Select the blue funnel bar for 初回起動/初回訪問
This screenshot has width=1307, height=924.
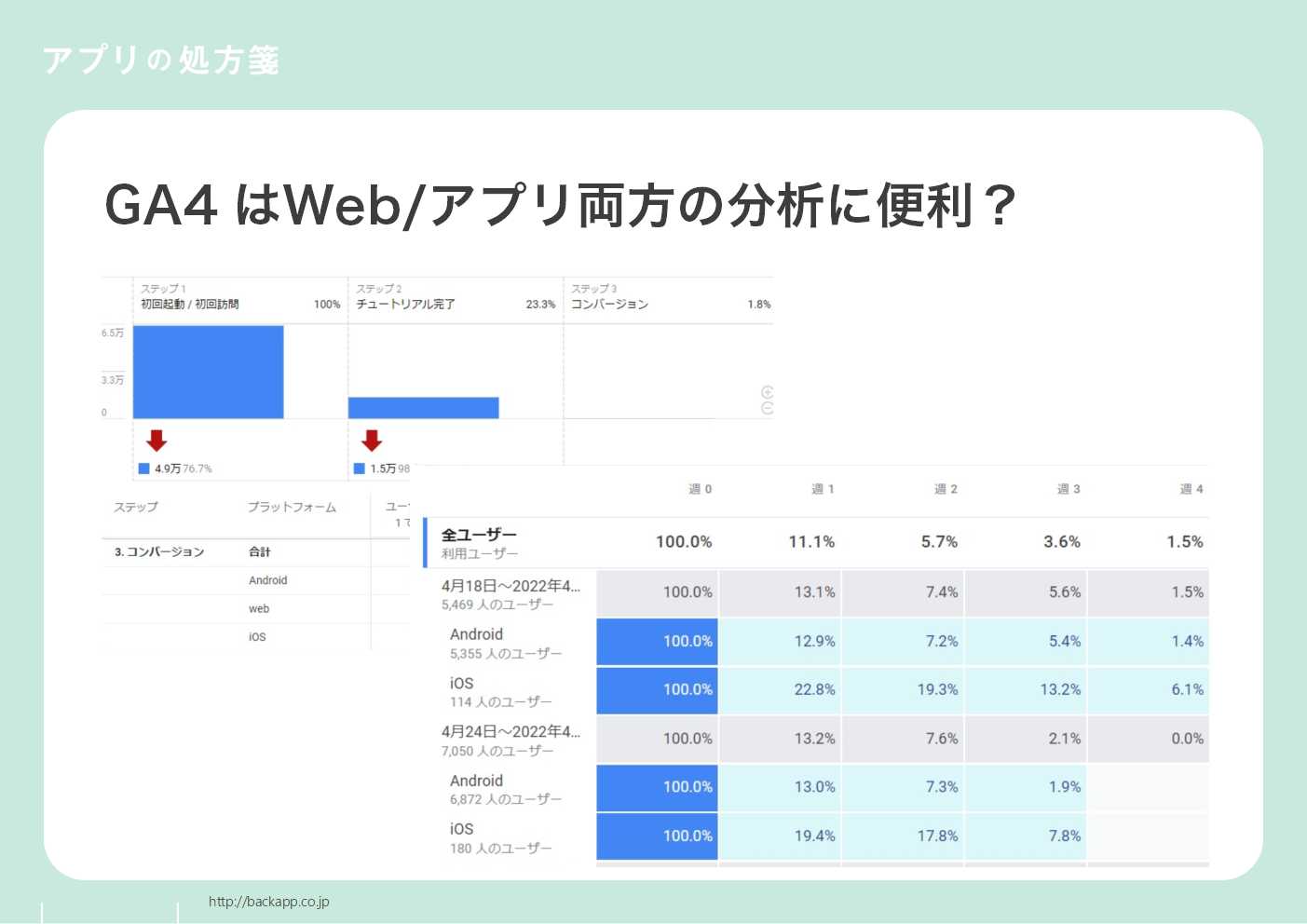click(x=207, y=371)
